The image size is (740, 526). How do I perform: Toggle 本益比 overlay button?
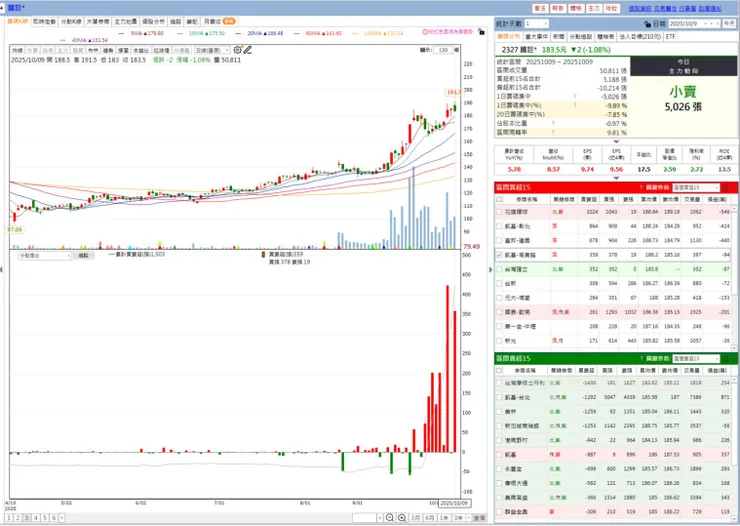click(141, 50)
